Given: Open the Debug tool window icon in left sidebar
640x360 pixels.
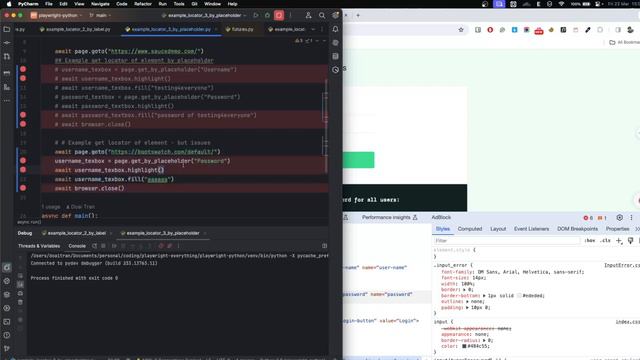Looking at the screenshot, I should (x=7, y=268).
